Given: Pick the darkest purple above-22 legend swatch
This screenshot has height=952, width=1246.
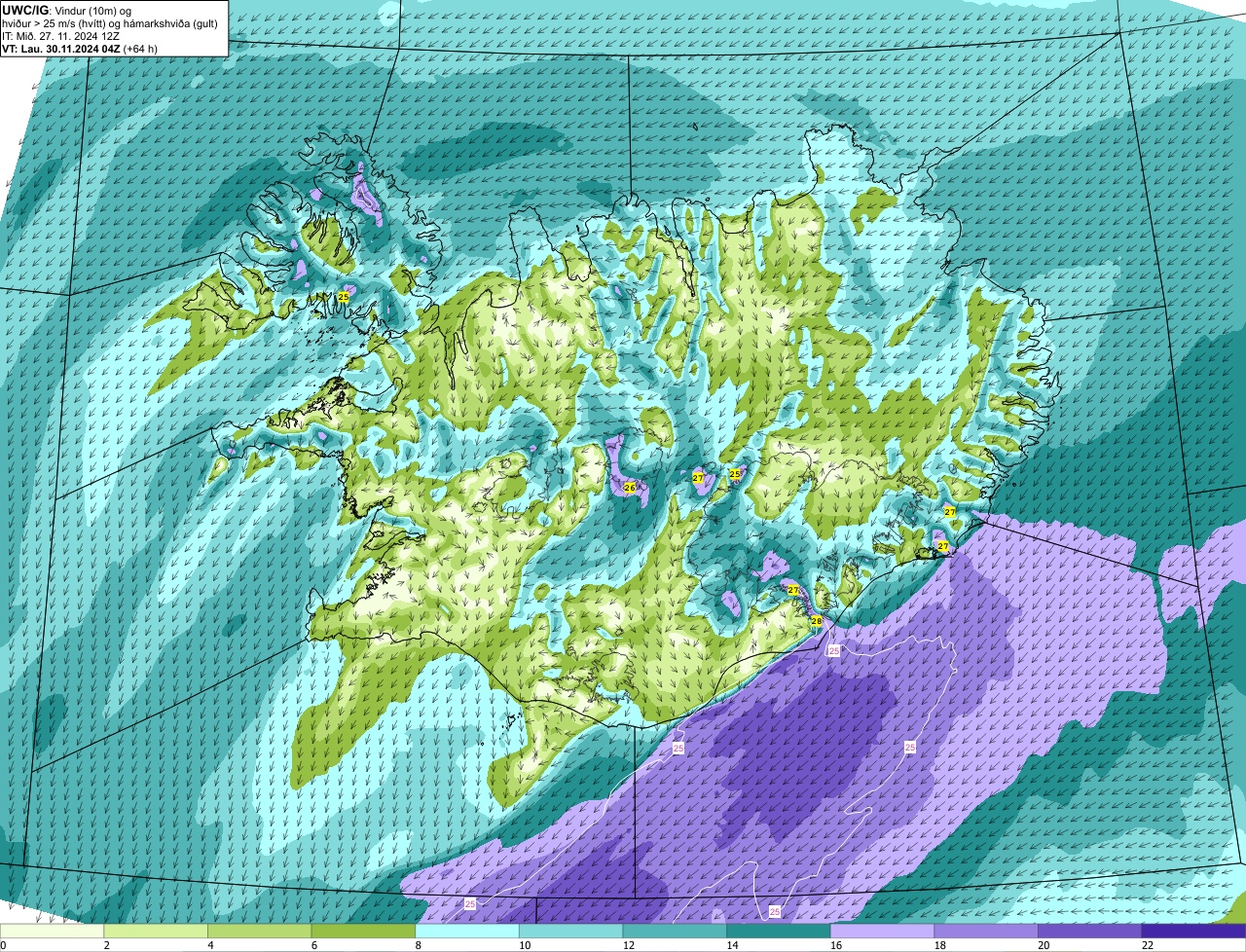Looking at the screenshot, I should click(x=1193, y=932).
